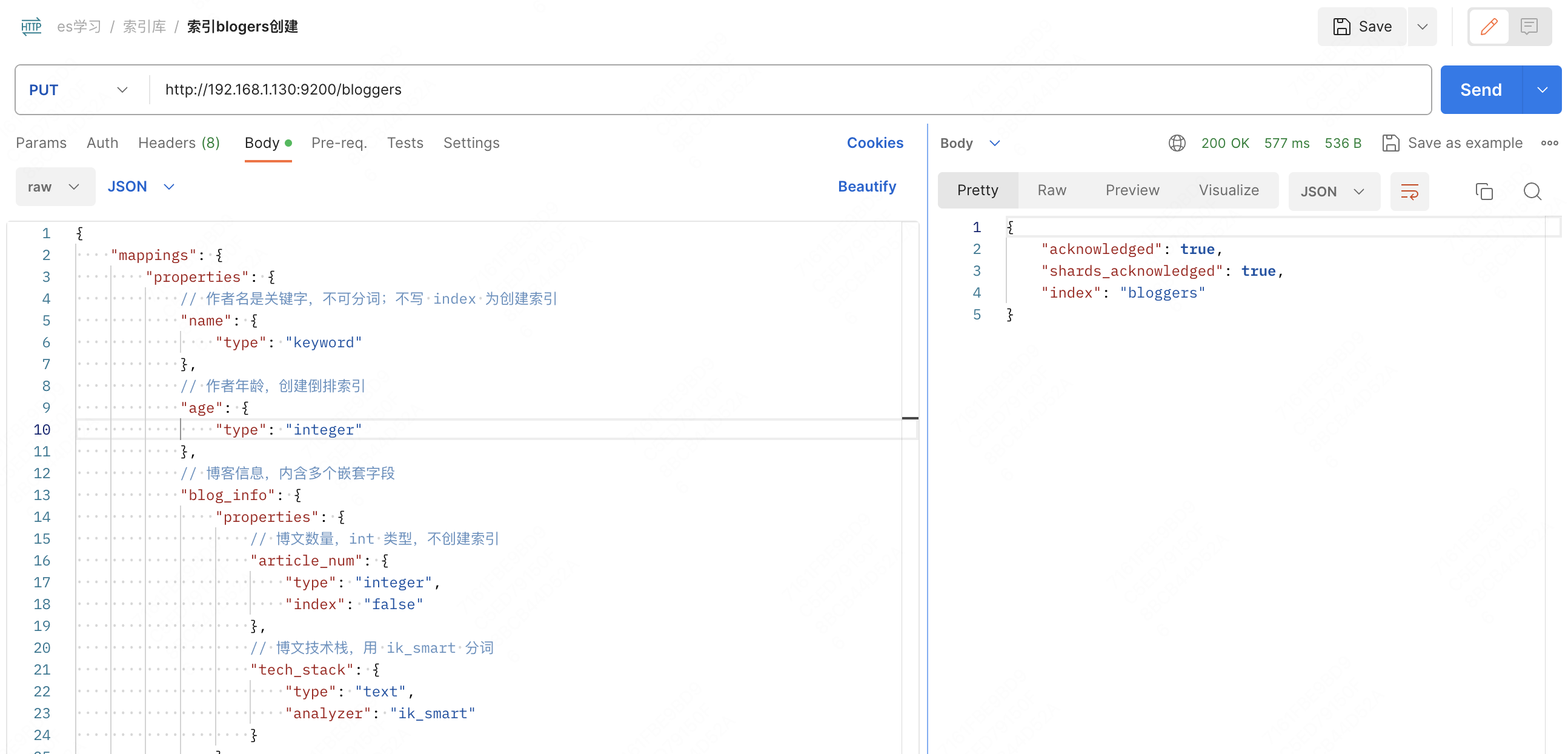Viewport: 1568px width, 754px height.
Task: Click the "mappings" key on line 2
Action: (153, 256)
